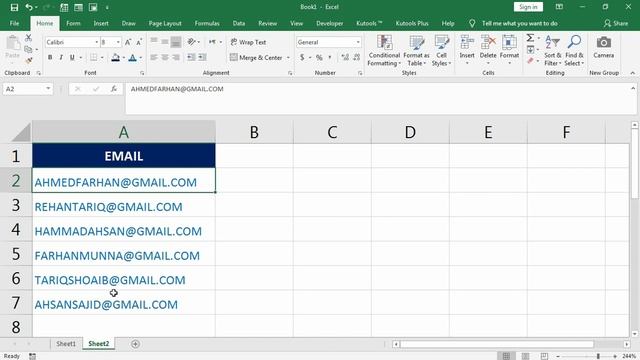Click the Format cells button
The width and height of the screenshot is (640, 360).
(509, 51)
